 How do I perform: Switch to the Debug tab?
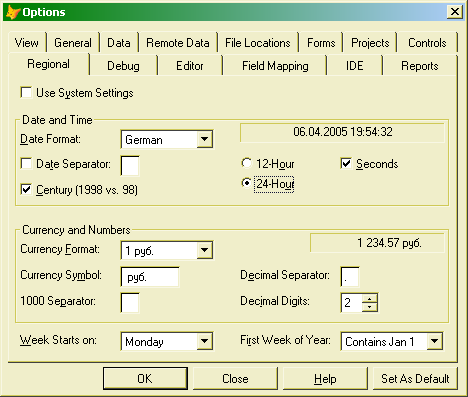tap(123, 66)
